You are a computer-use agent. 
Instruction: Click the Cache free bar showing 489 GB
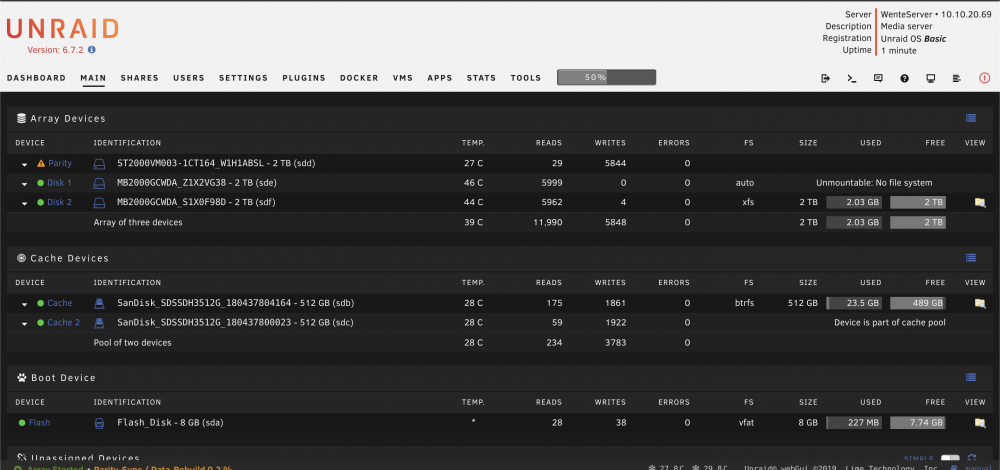[918, 303]
